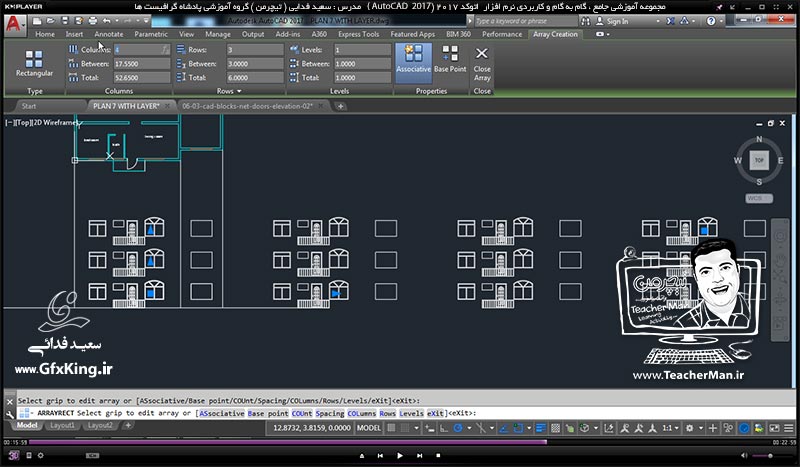The image size is (800, 467).
Task: Toggle Object Snap Tracking in status bar
Action: (504, 428)
